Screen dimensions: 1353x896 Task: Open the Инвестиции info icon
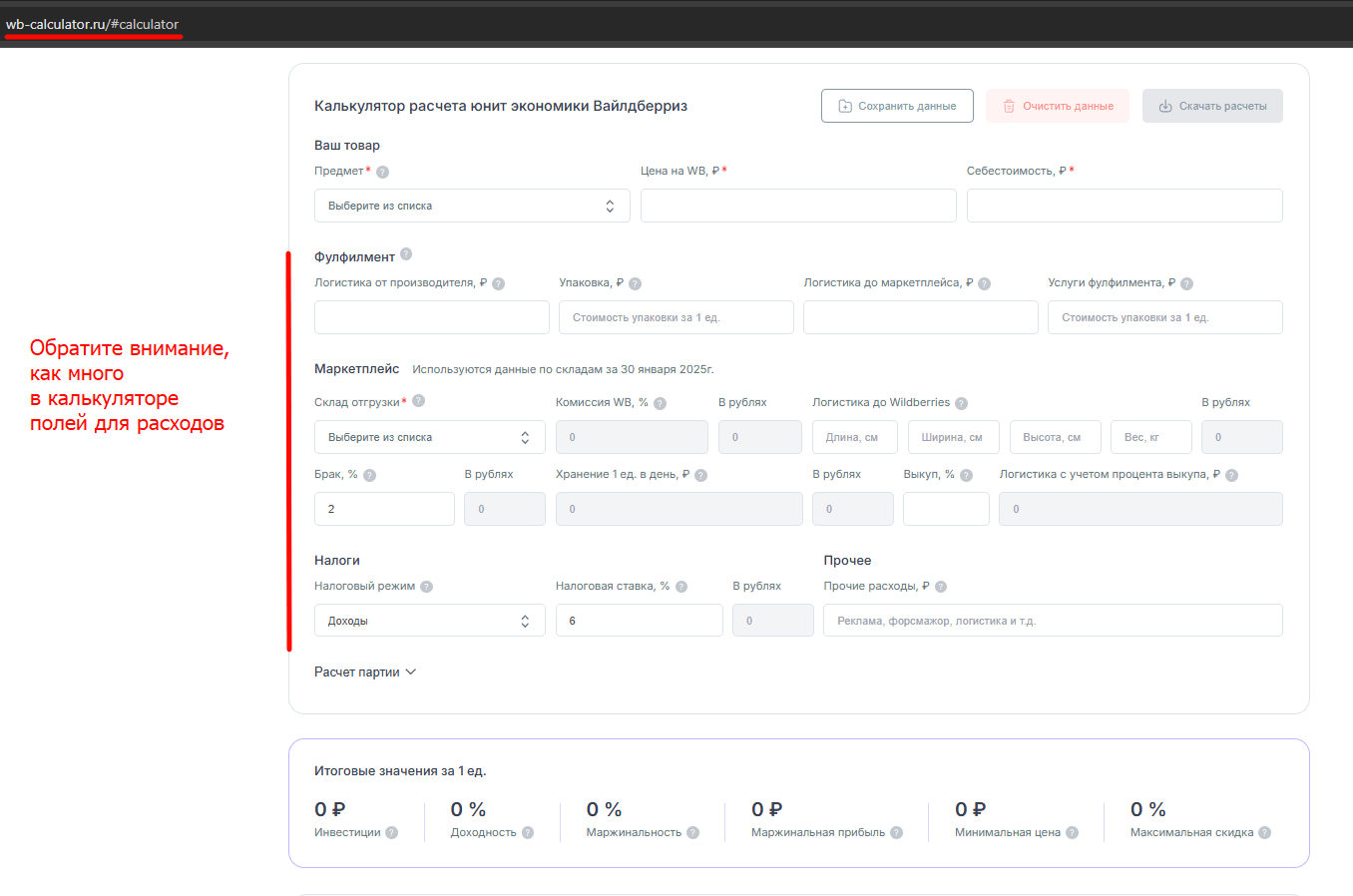click(x=392, y=833)
